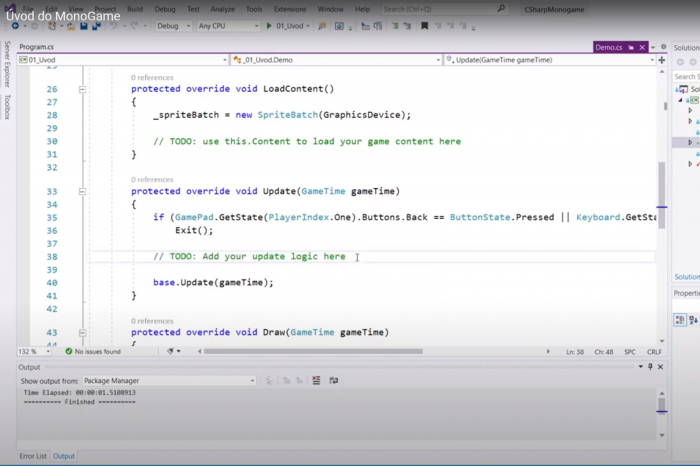This screenshot has height=466, width=700.
Task: Click the Save All icon
Action: point(96,26)
